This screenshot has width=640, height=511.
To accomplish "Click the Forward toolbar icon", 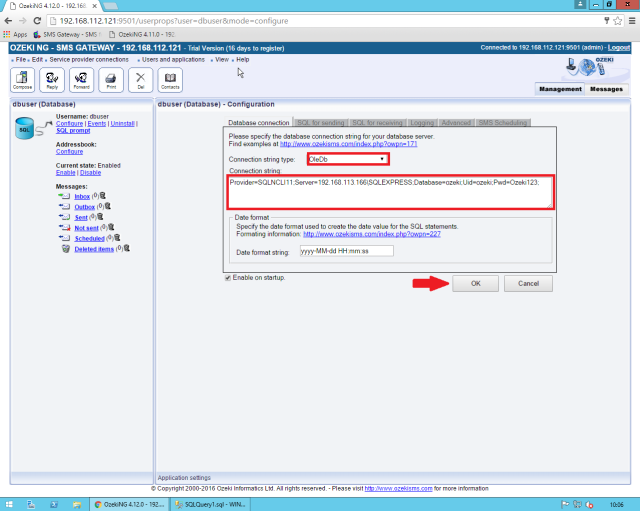I will pos(81,80).
